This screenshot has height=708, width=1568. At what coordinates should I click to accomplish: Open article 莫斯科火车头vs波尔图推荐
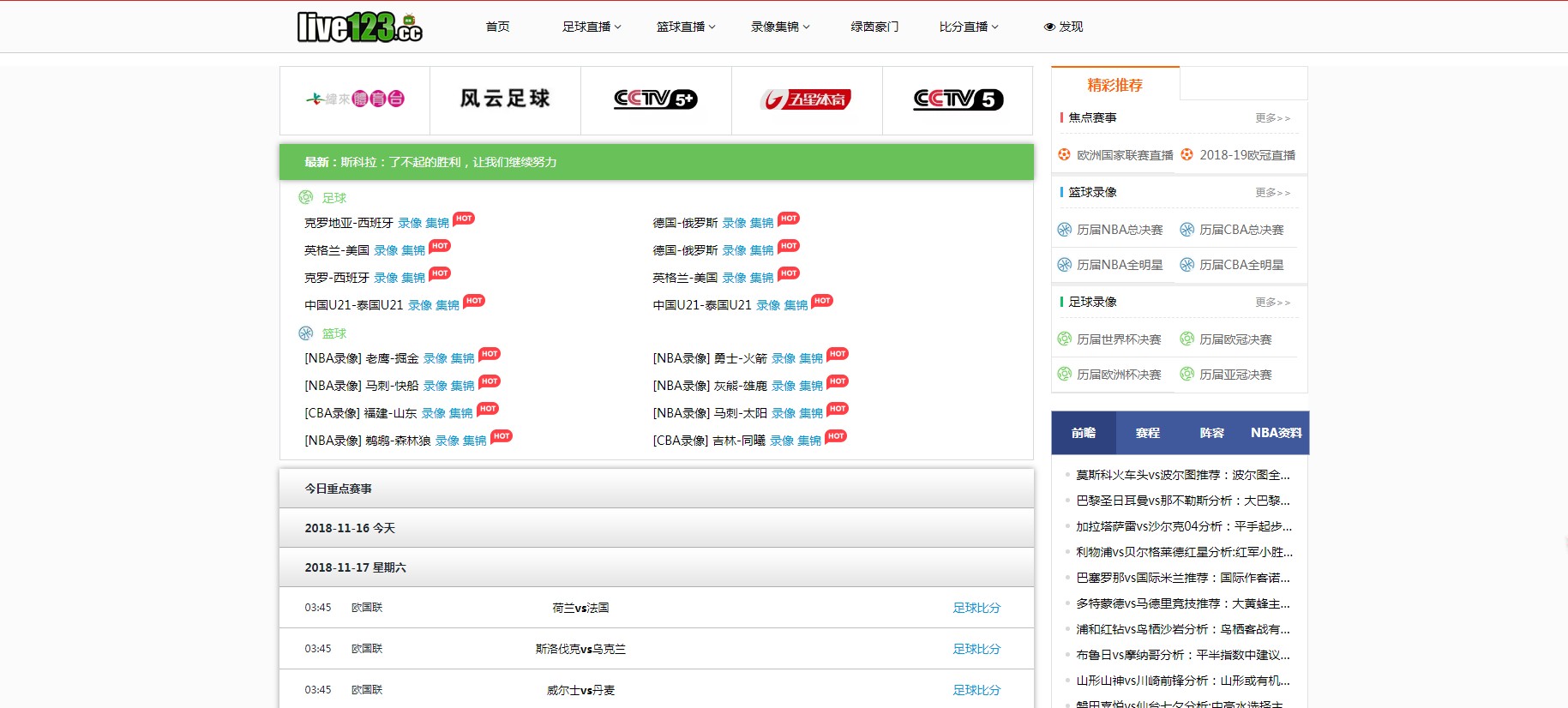(x=1183, y=475)
